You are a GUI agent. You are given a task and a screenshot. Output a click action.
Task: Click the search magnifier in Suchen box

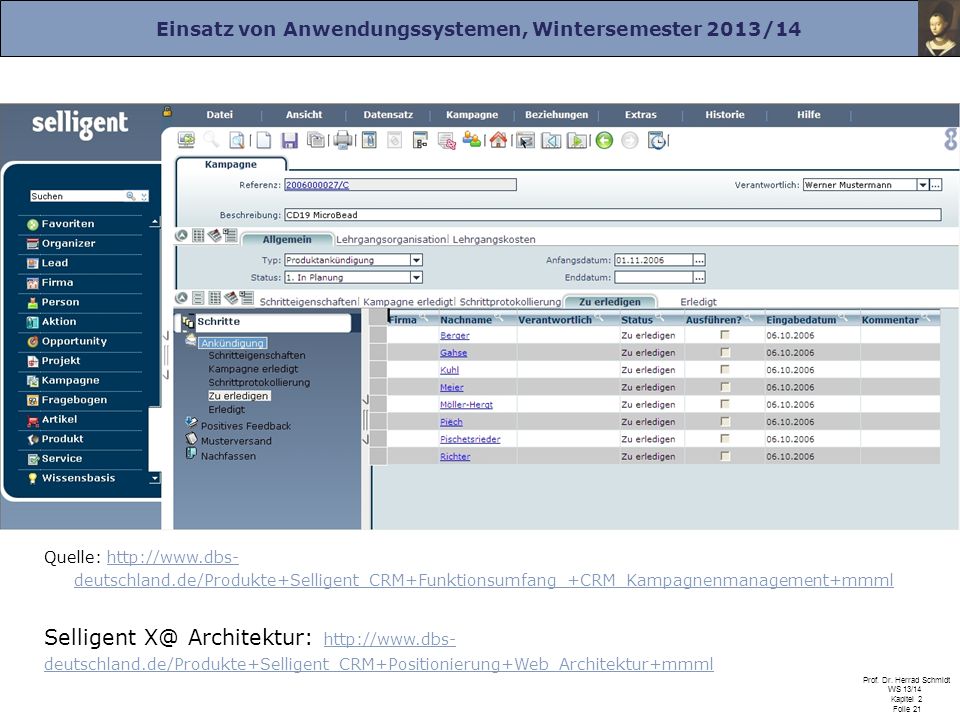pos(130,196)
